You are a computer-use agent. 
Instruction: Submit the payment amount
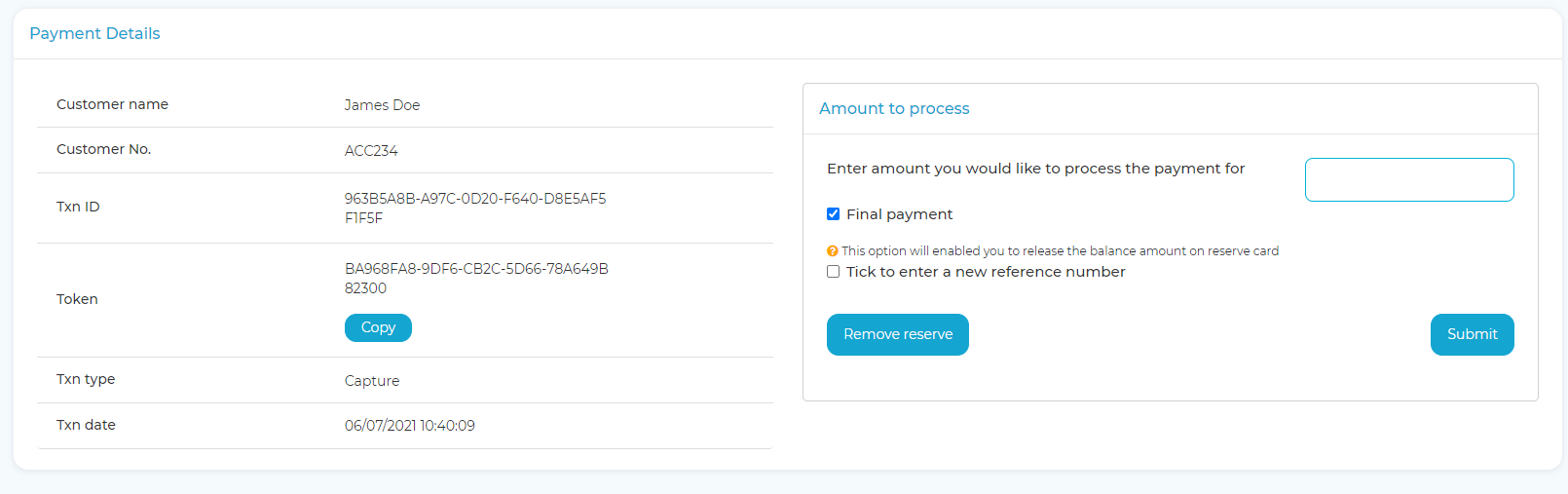pyautogui.click(x=1472, y=334)
